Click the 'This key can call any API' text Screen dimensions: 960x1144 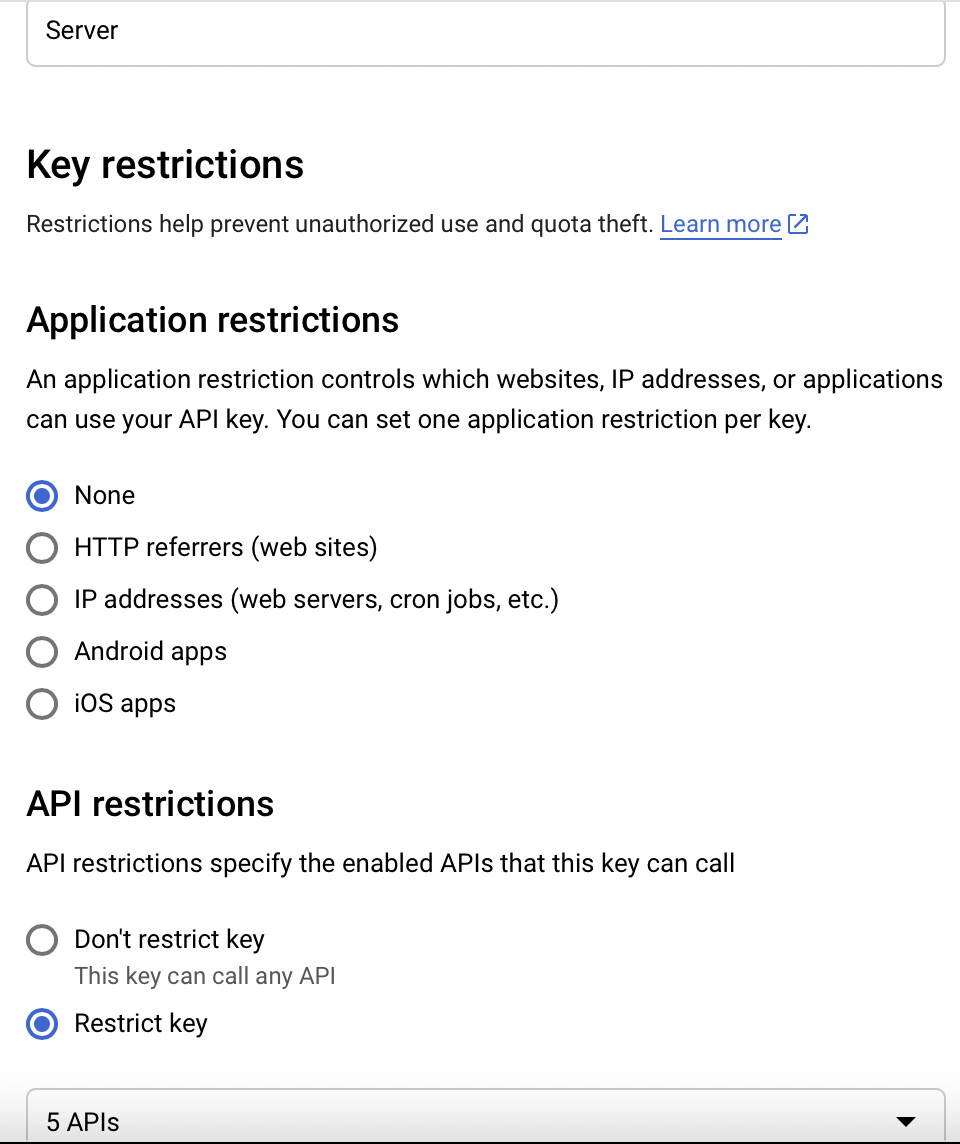205,975
